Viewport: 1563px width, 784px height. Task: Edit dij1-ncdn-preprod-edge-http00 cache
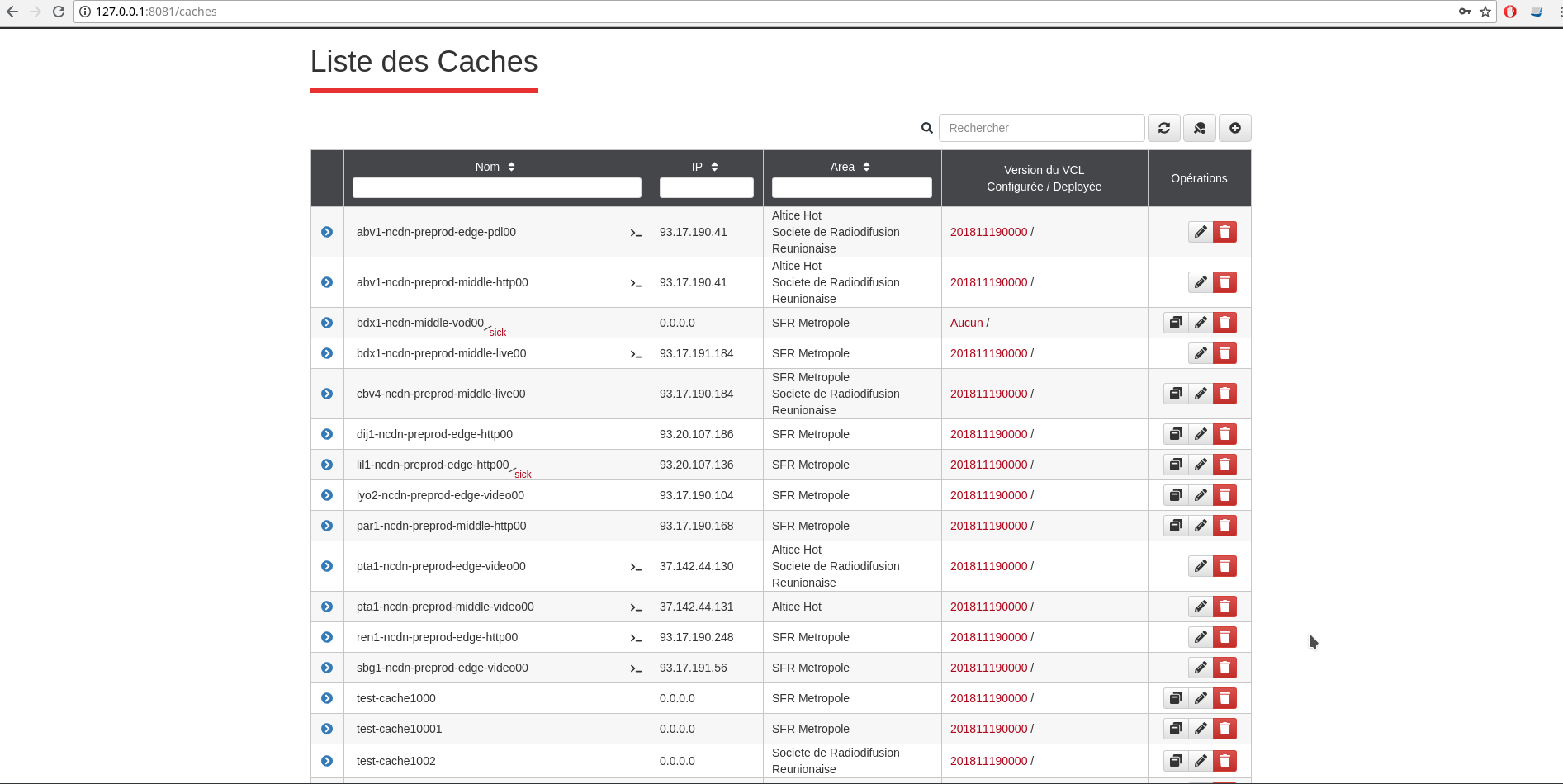[1201, 434]
